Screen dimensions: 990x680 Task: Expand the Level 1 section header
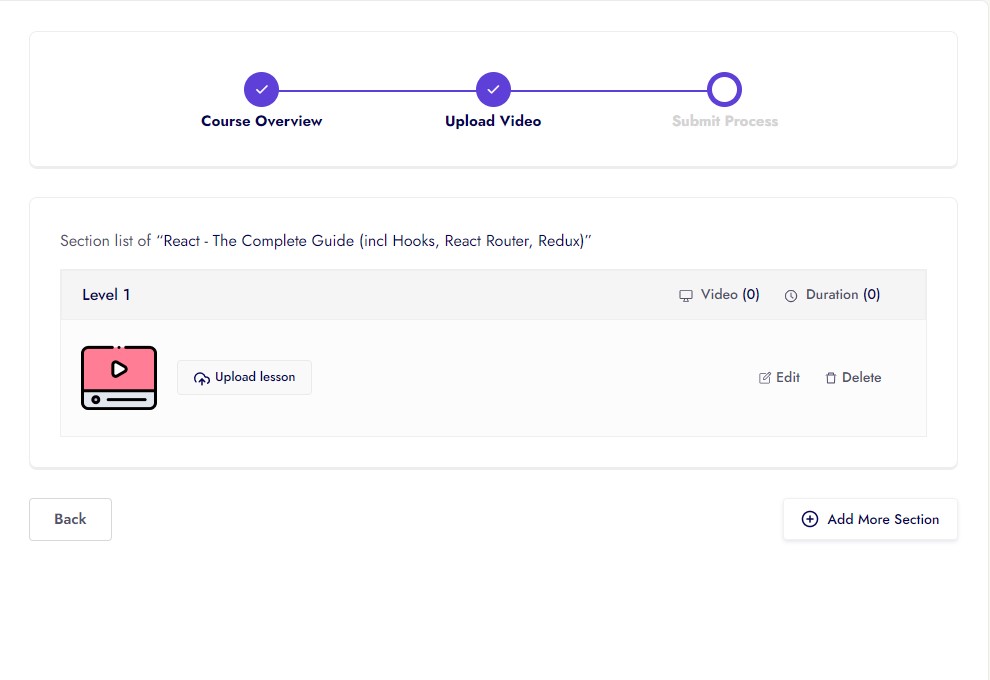pos(107,295)
